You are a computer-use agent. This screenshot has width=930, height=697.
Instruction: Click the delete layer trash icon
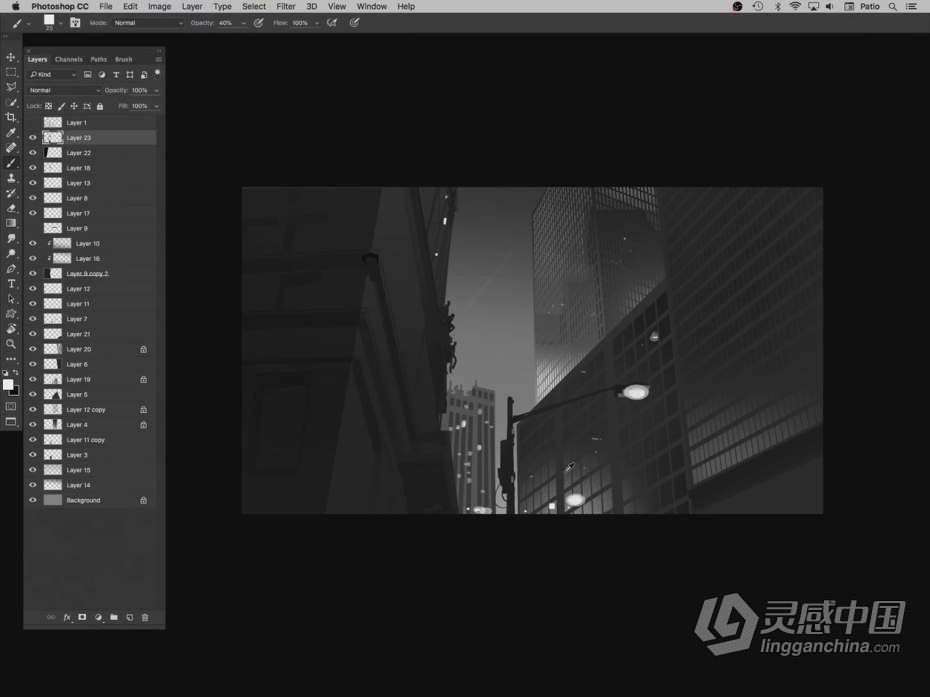(145, 617)
